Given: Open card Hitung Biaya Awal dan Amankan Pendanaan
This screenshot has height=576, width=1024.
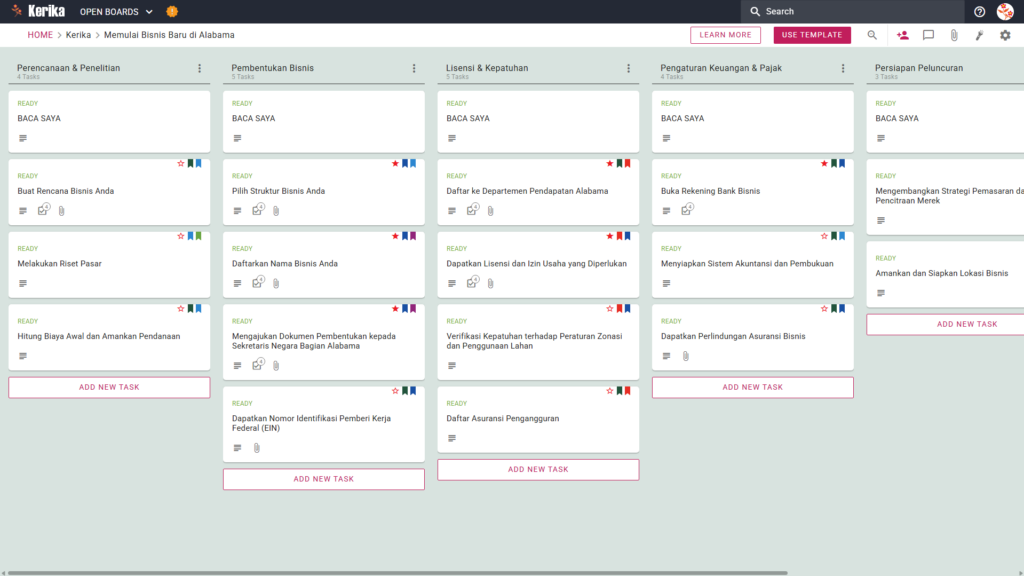Looking at the screenshot, I should tap(109, 337).
